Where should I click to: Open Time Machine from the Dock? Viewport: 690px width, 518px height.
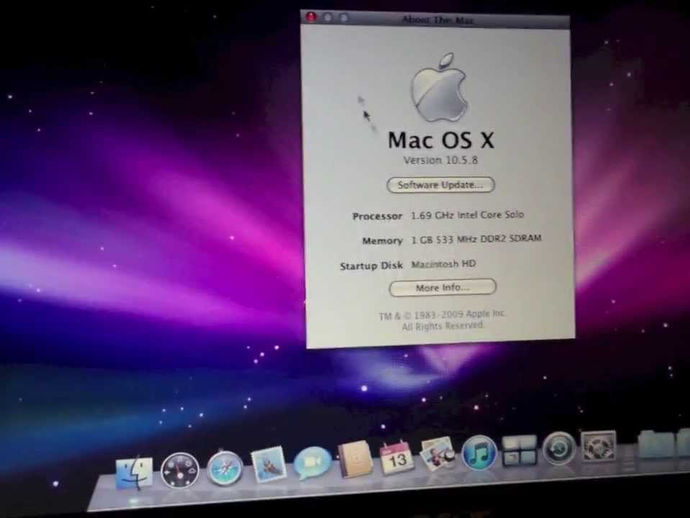pos(559,448)
